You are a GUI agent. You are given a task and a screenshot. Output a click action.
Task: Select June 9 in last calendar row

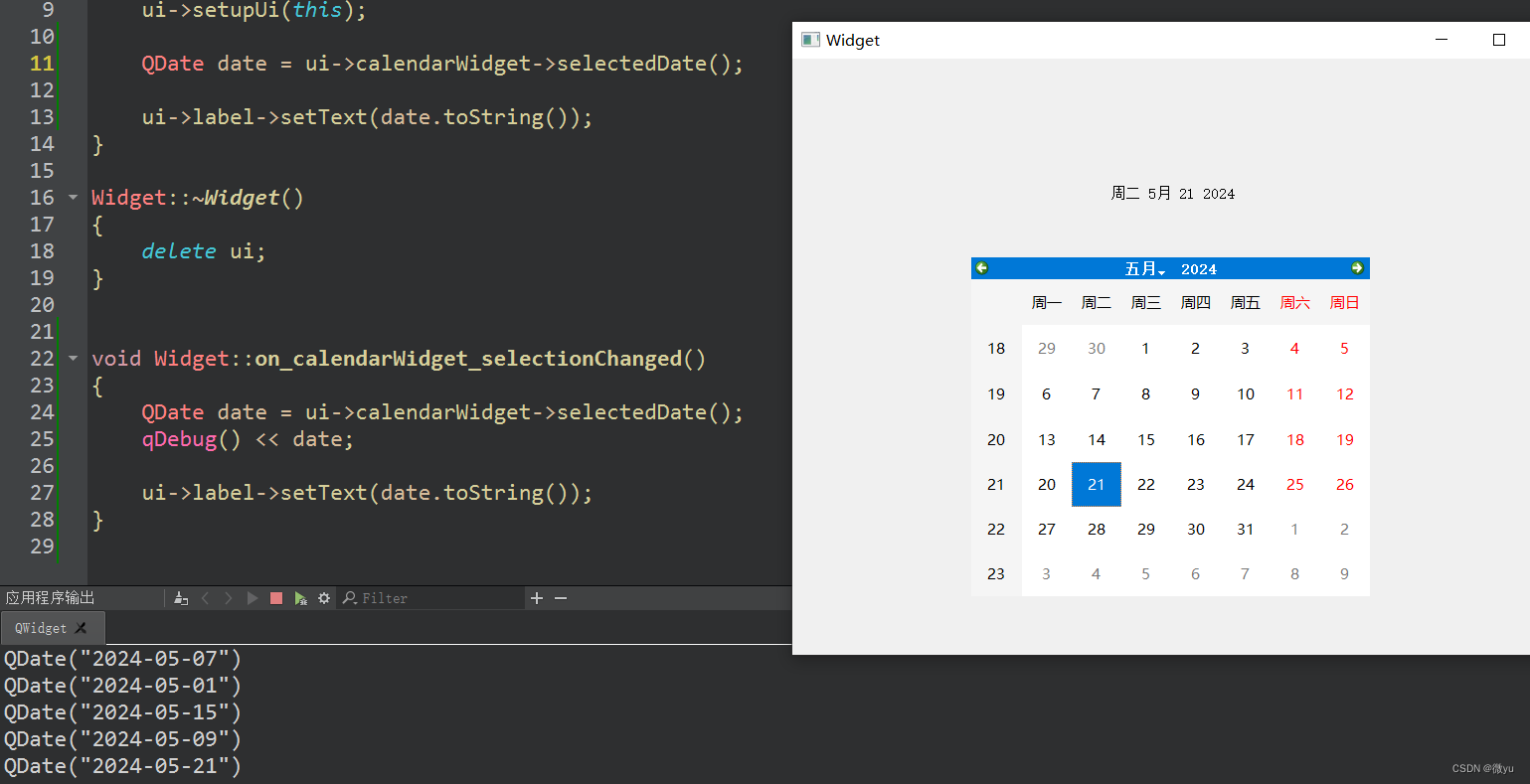pyautogui.click(x=1345, y=574)
